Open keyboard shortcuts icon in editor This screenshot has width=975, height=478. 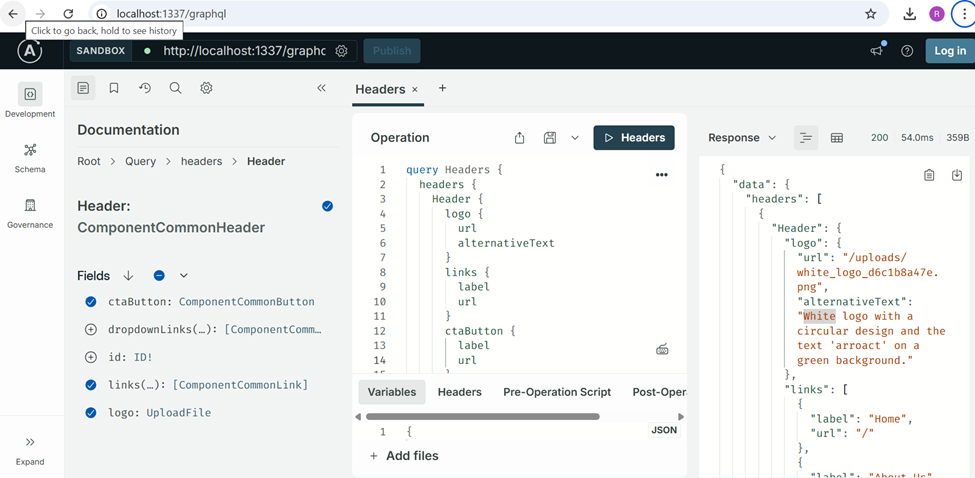(662, 350)
